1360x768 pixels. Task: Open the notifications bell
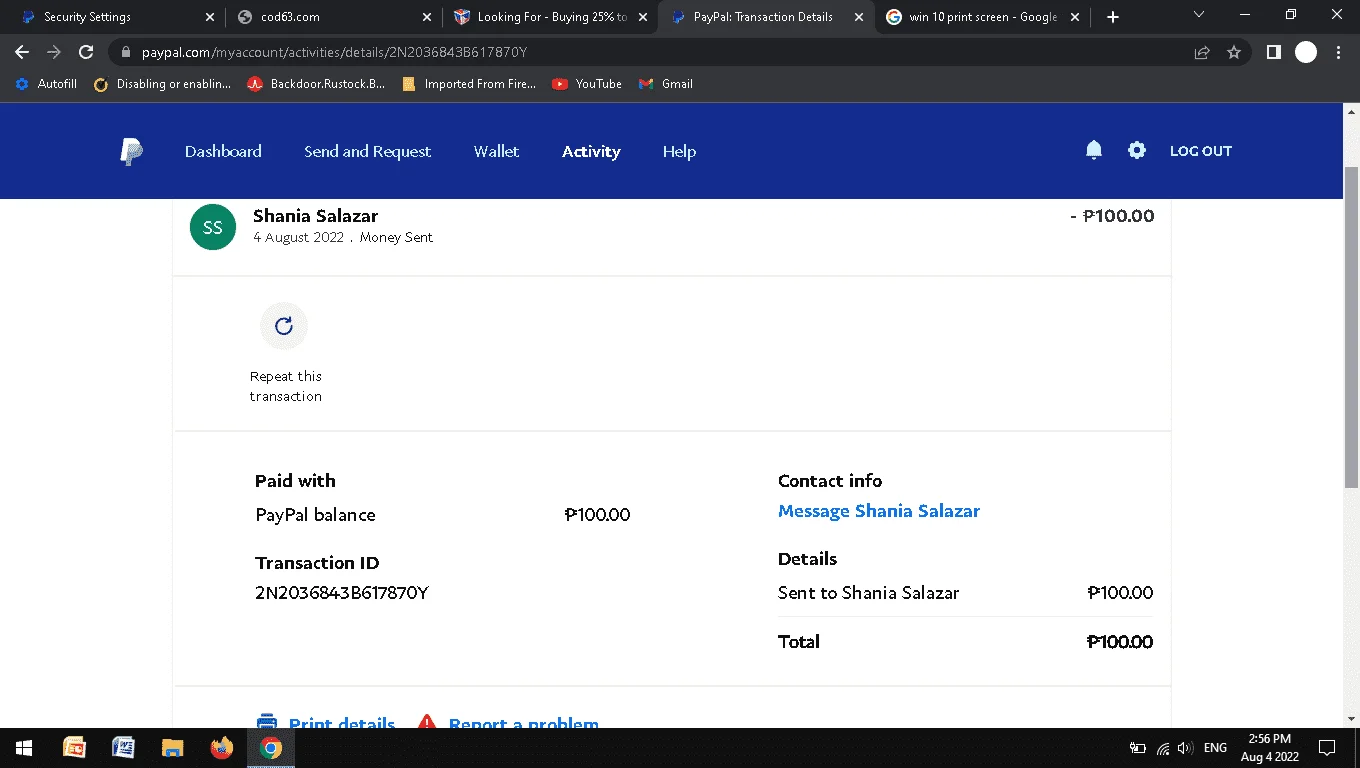pos(1094,150)
